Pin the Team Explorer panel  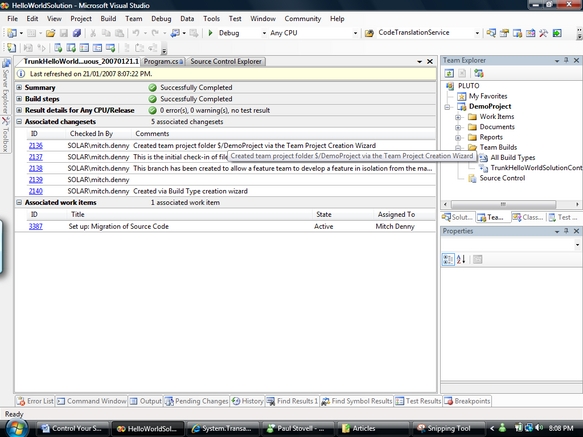coord(566,60)
